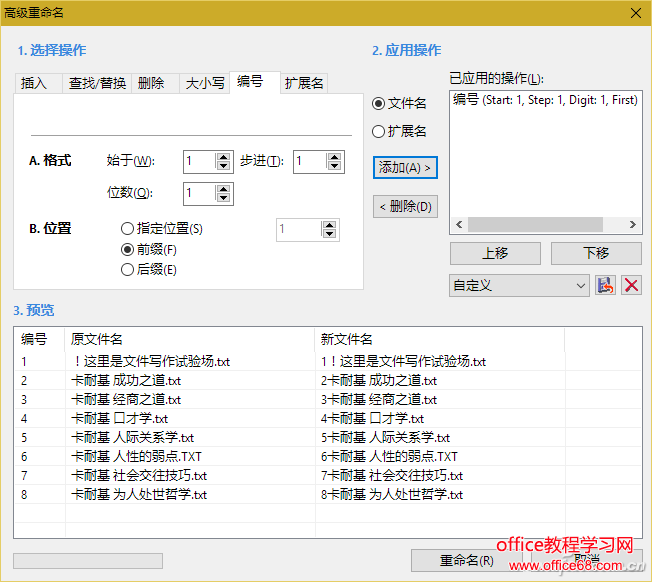
Task: Select original file row 卡耐基 人际关系学.txt
Action: 132,438
